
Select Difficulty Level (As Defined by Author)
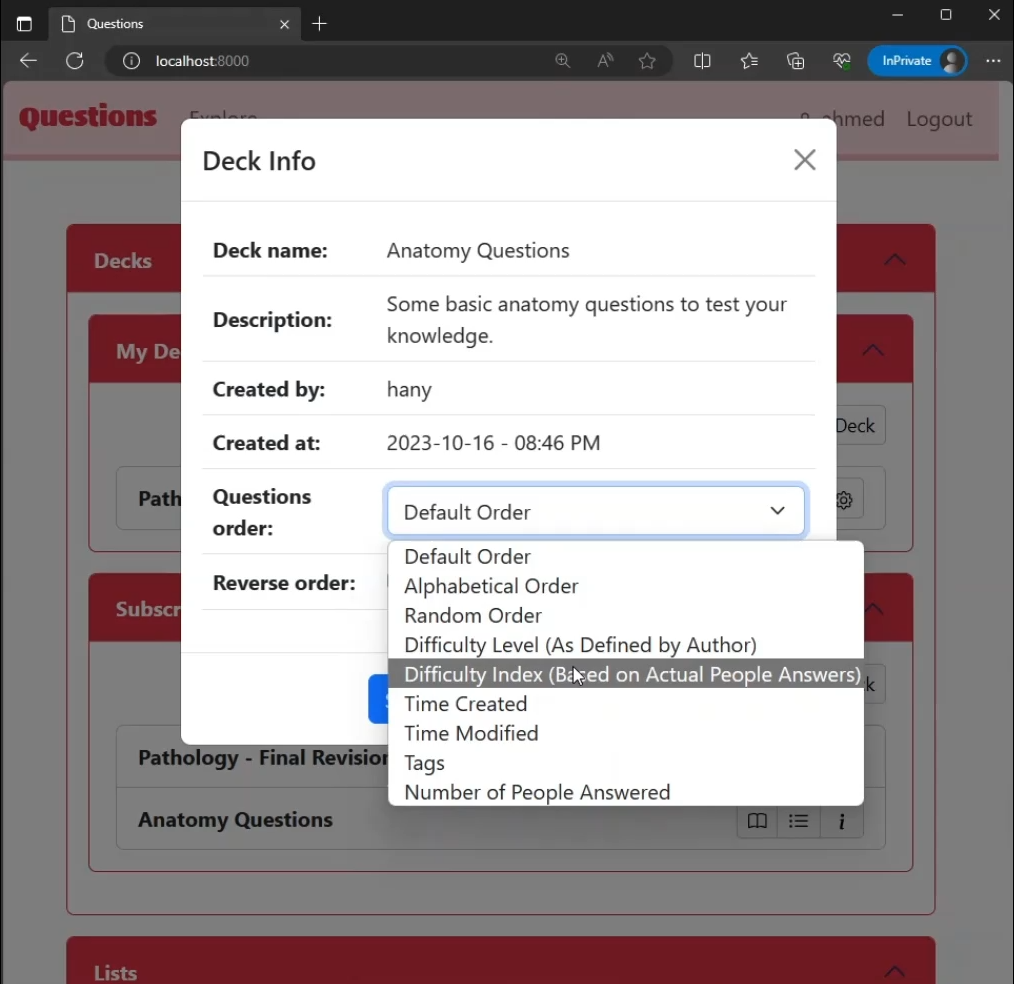pos(580,645)
